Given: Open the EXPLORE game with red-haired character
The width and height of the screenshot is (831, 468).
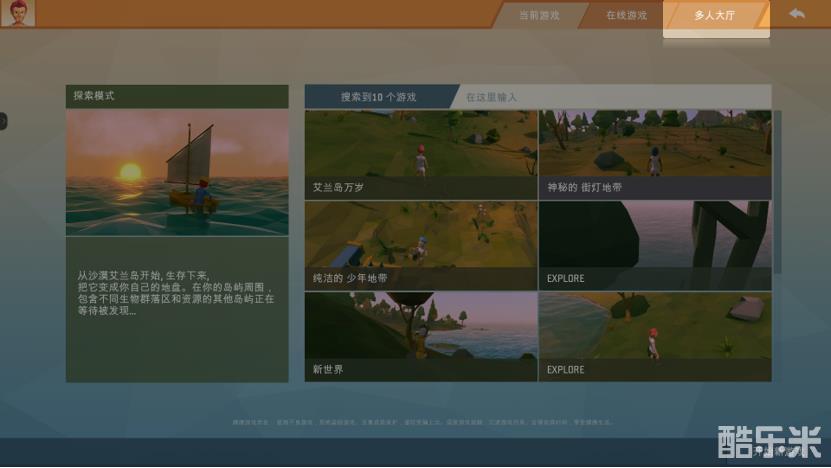Looking at the screenshot, I should [x=655, y=337].
